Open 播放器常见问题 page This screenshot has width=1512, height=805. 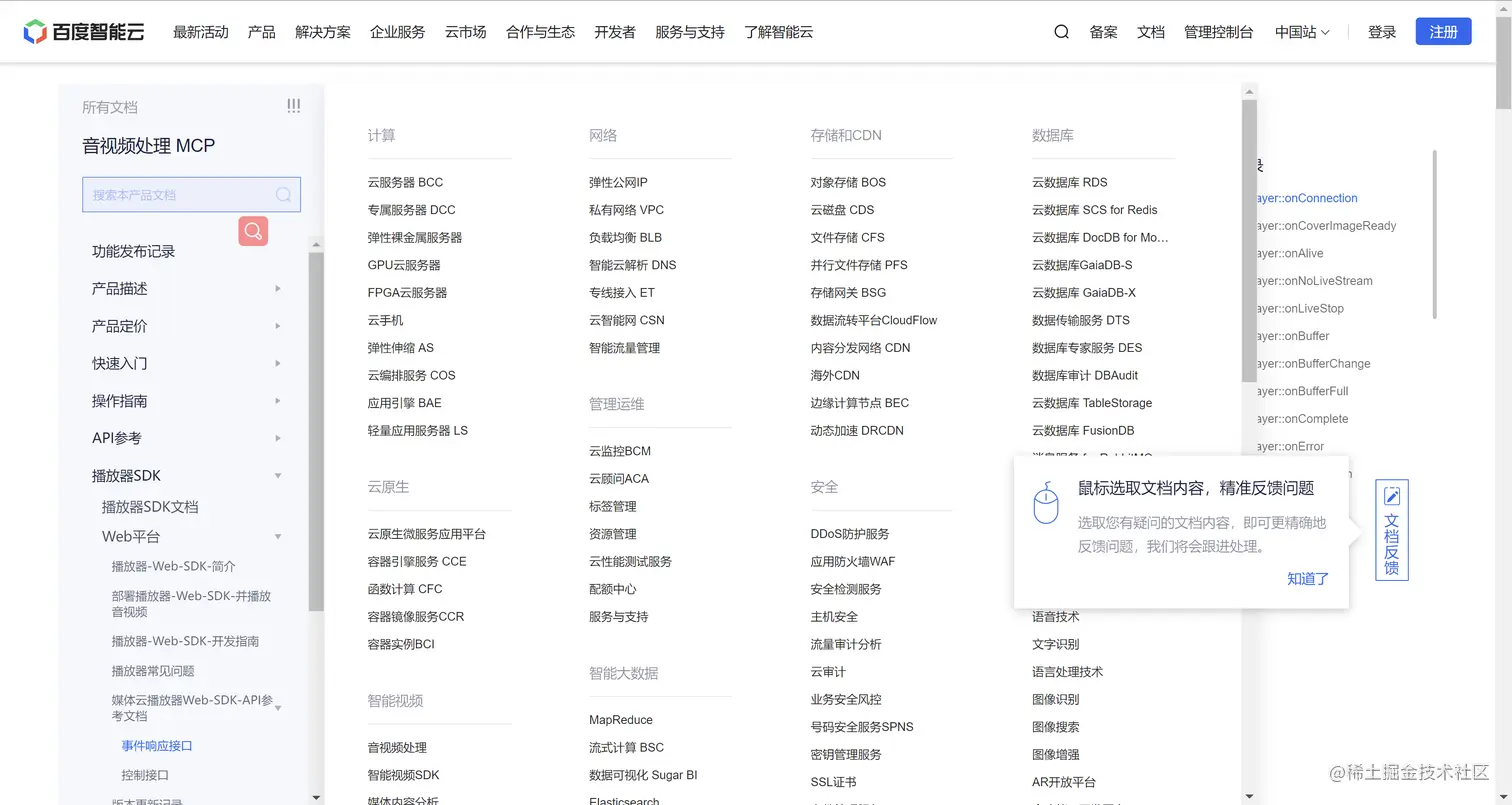point(153,671)
